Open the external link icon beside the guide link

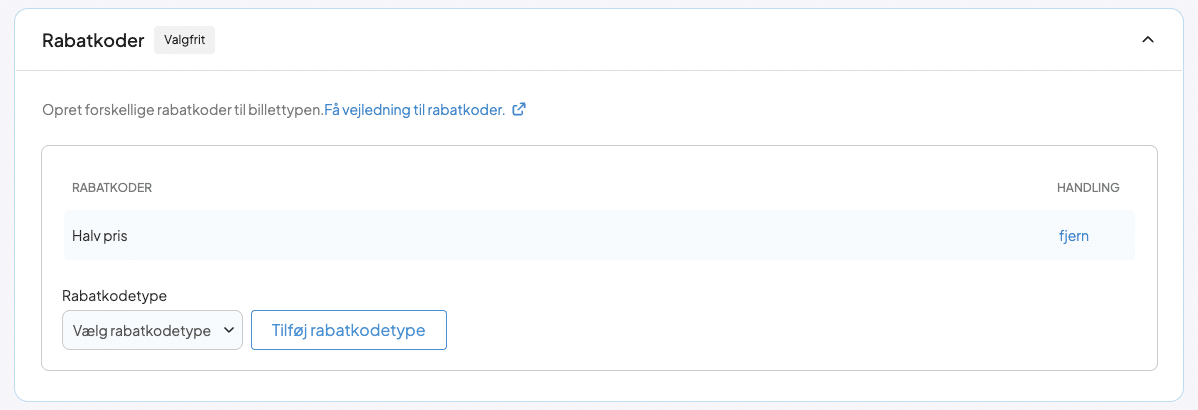click(519, 110)
